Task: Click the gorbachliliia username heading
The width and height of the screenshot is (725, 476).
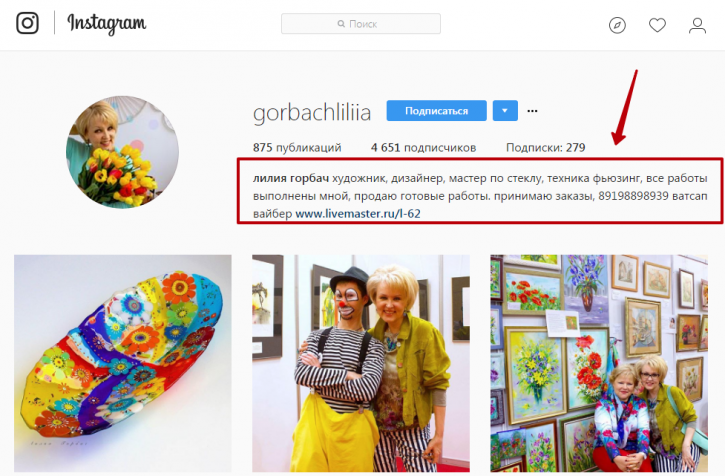Action: (x=312, y=112)
